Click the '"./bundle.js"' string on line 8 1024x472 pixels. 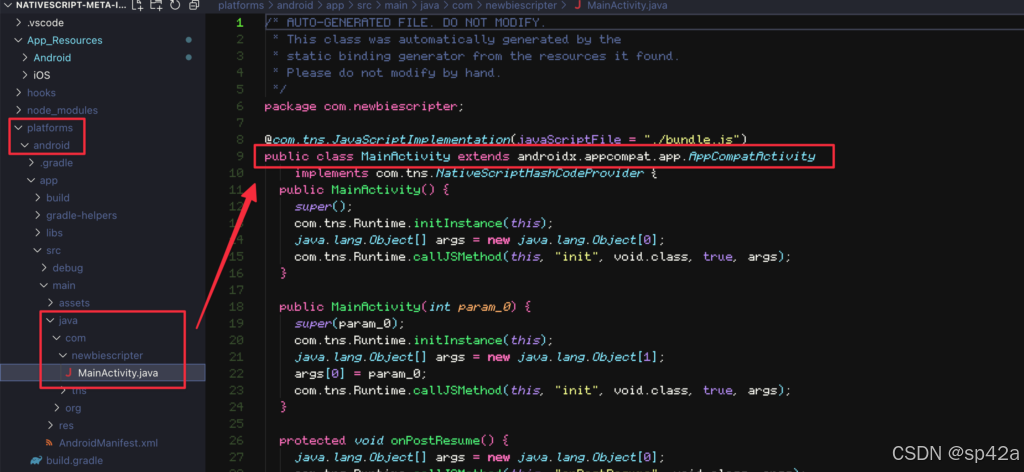click(692, 140)
